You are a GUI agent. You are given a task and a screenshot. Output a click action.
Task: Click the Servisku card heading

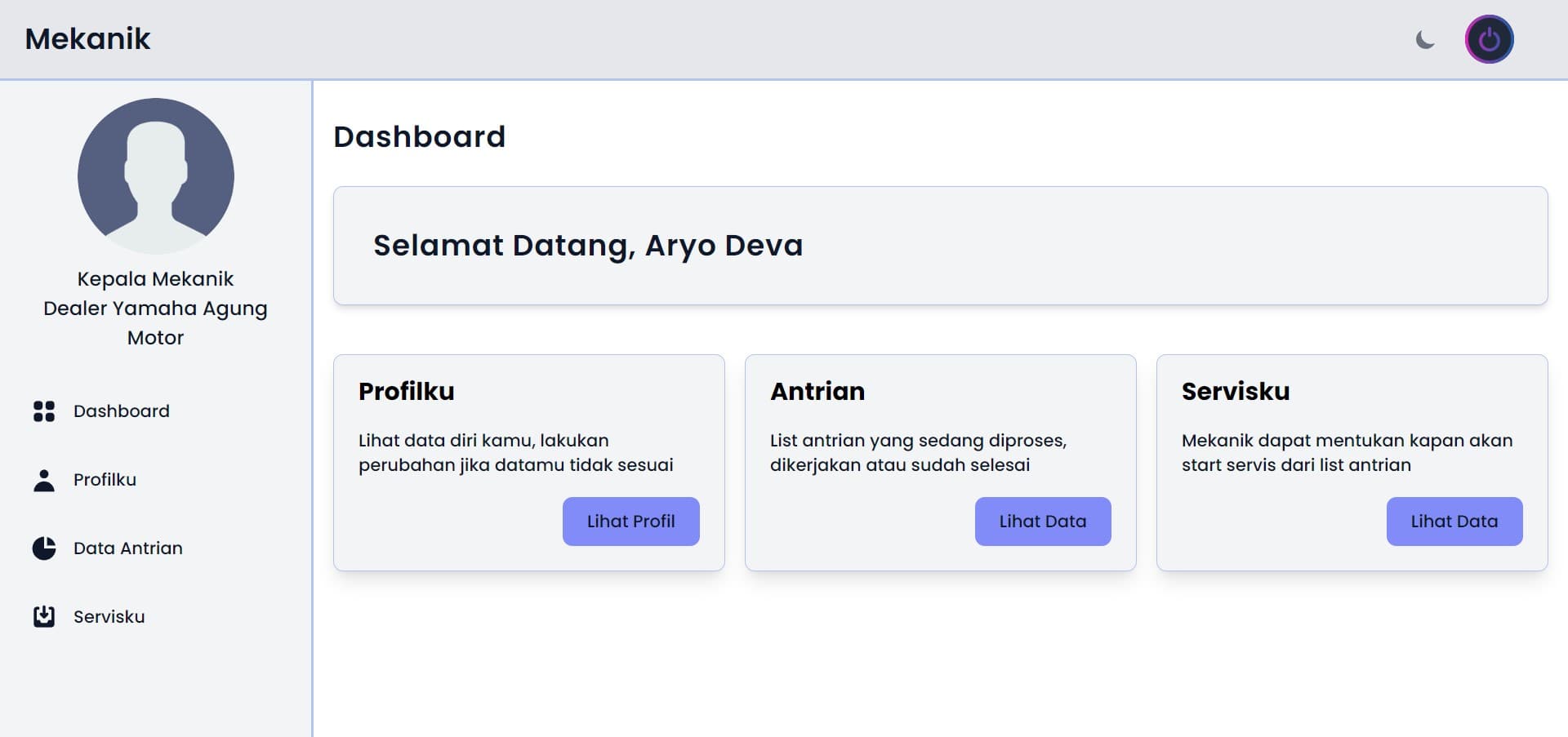pos(1236,392)
